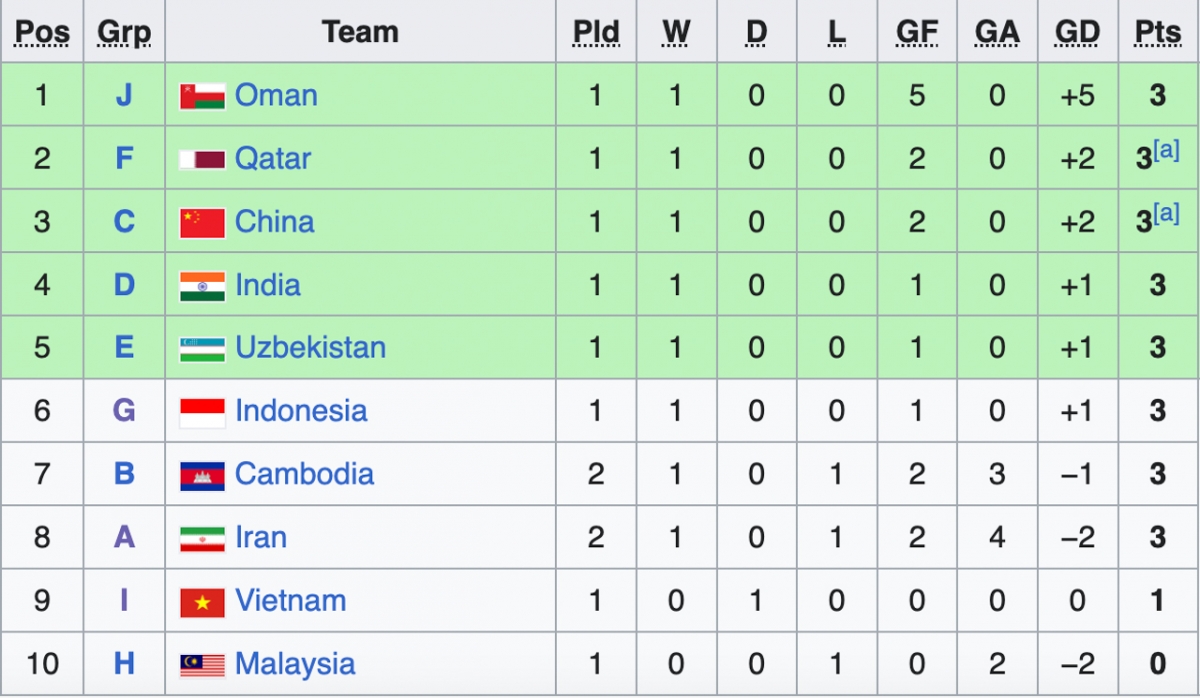Click the Uzbekistan flag icon
The width and height of the screenshot is (1200, 698).
(202, 349)
